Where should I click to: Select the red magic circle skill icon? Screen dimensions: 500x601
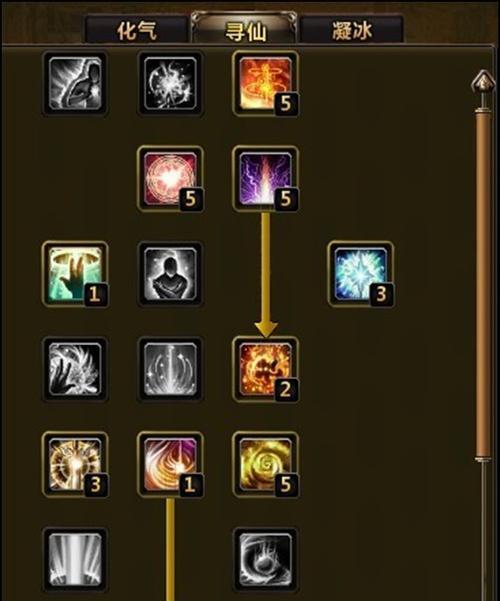tap(170, 178)
